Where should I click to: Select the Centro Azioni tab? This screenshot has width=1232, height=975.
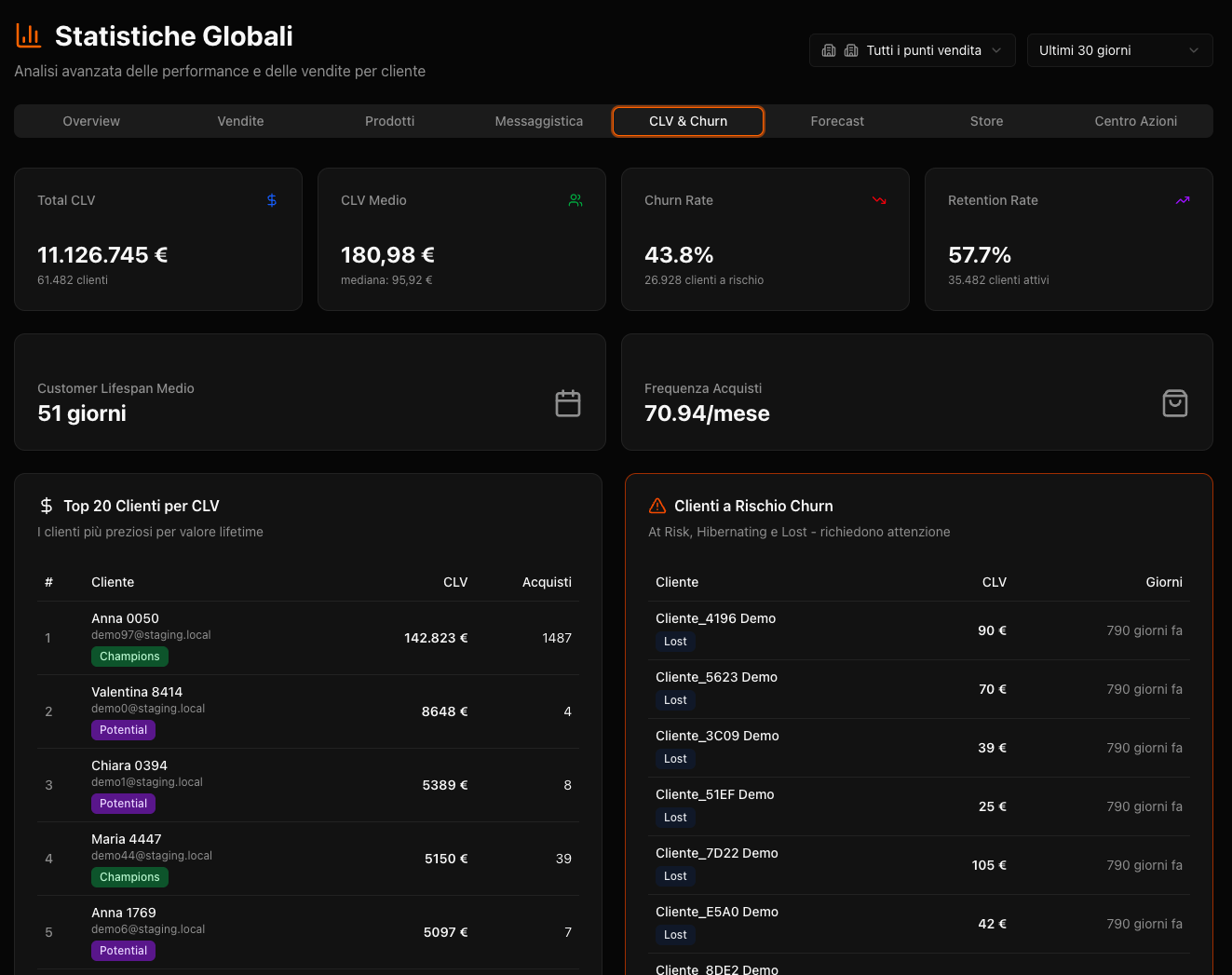[x=1135, y=121]
